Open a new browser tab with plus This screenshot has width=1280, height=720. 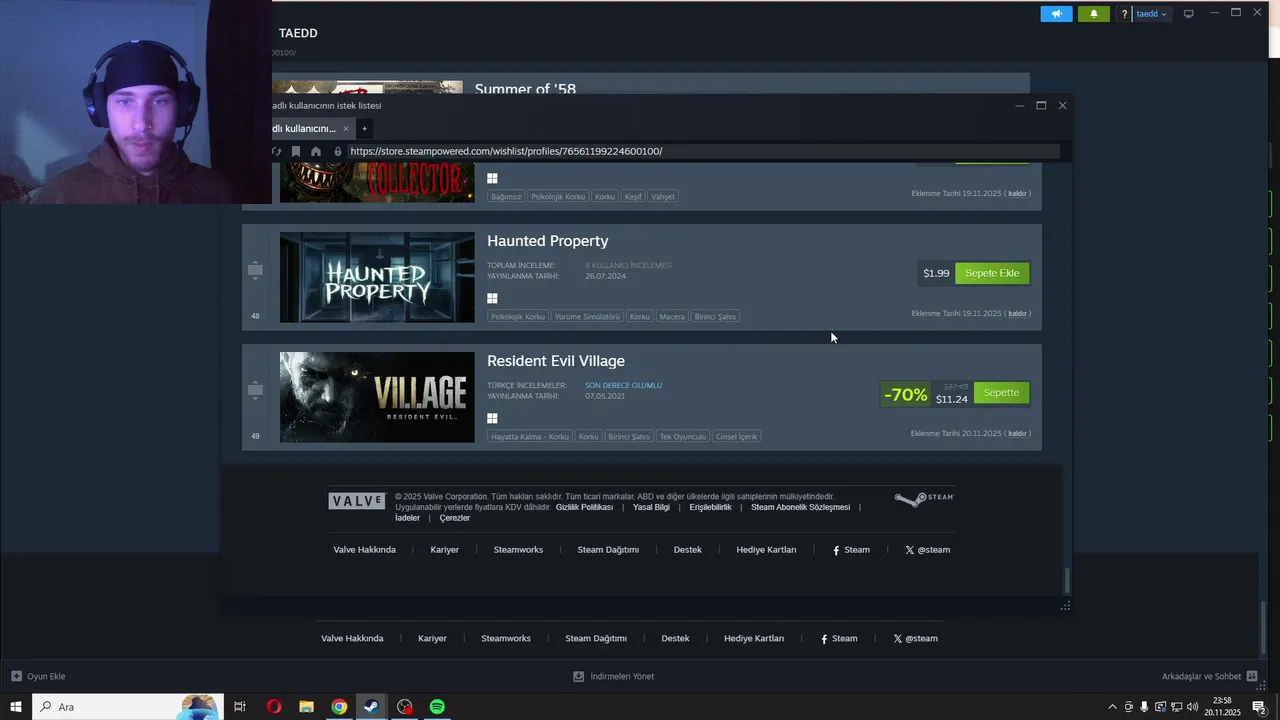[364, 128]
